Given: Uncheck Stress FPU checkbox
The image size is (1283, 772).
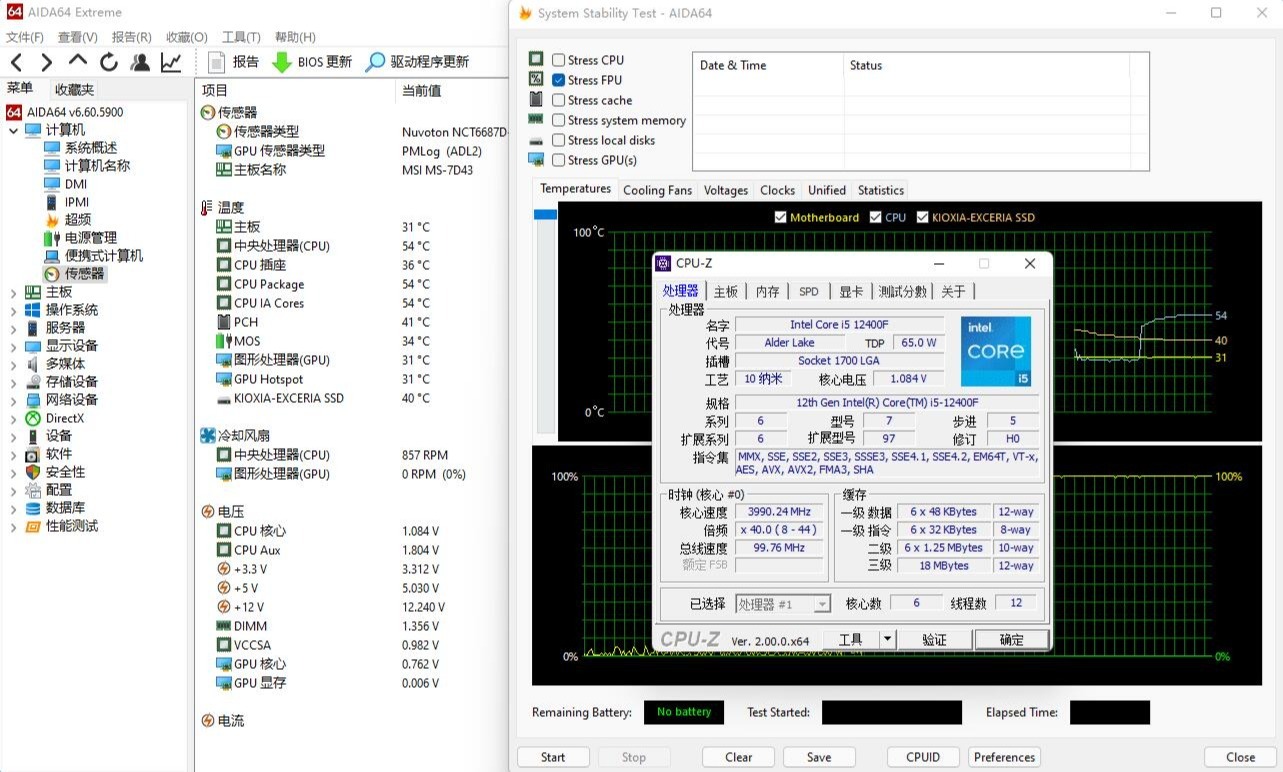Looking at the screenshot, I should [x=558, y=80].
